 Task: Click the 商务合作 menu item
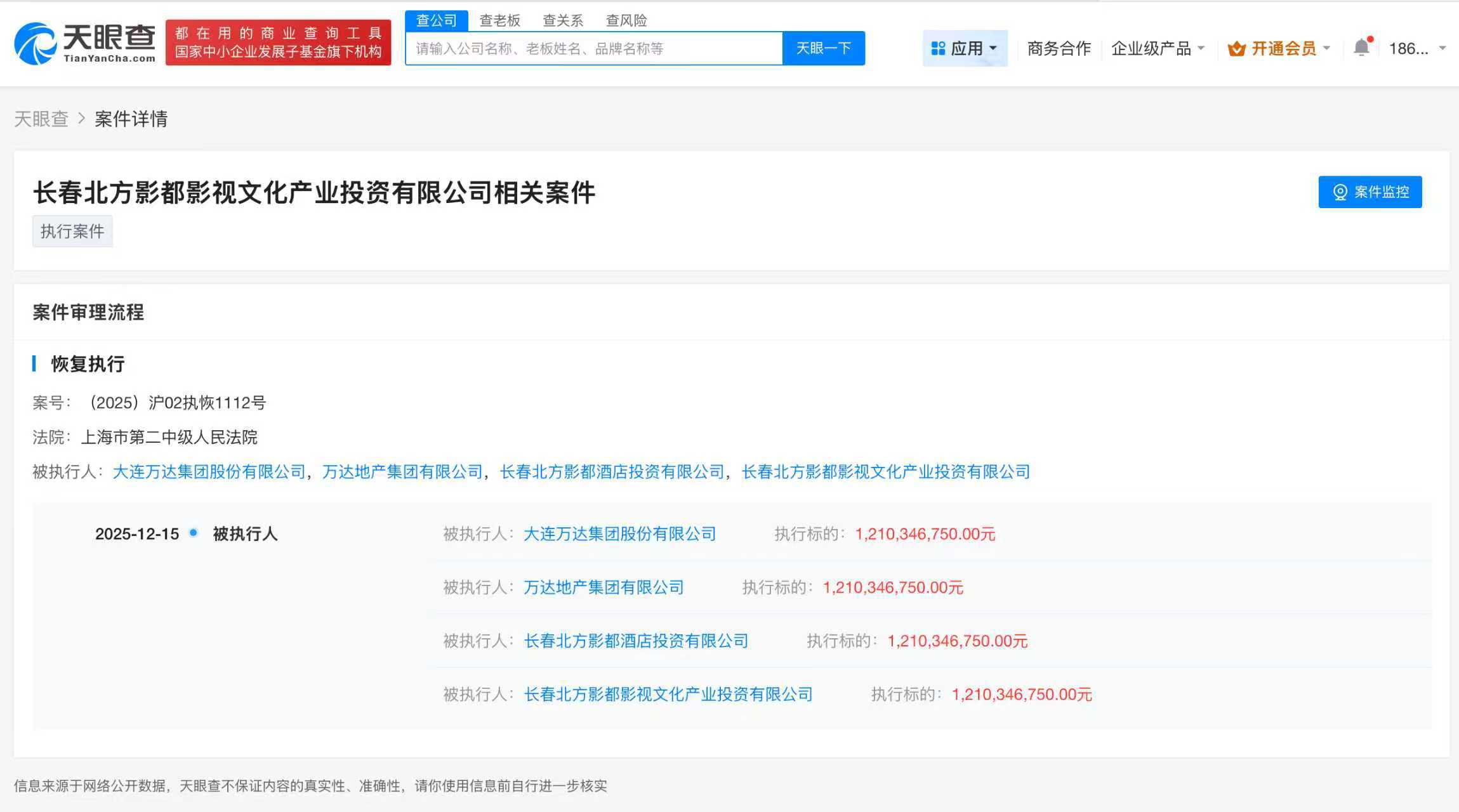click(1057, 48)
